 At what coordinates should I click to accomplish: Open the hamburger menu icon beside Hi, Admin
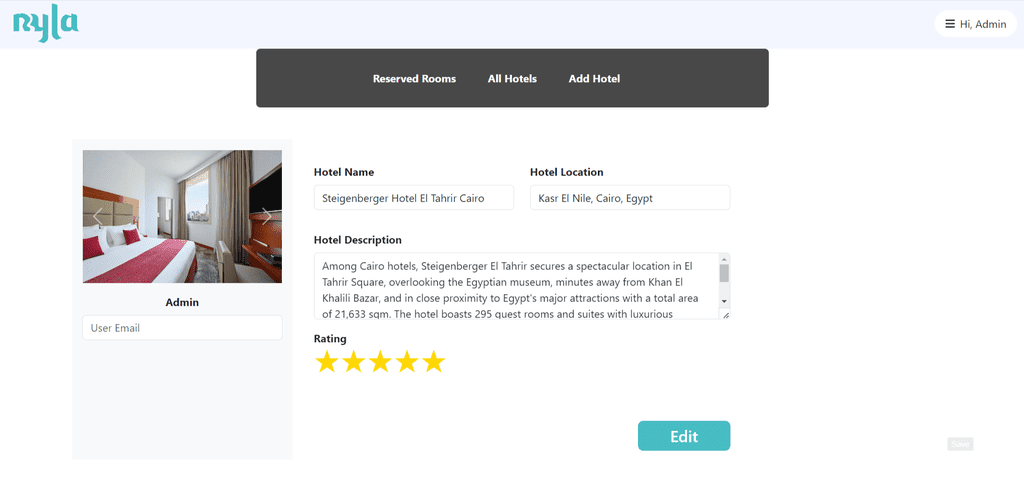point(950,24)
